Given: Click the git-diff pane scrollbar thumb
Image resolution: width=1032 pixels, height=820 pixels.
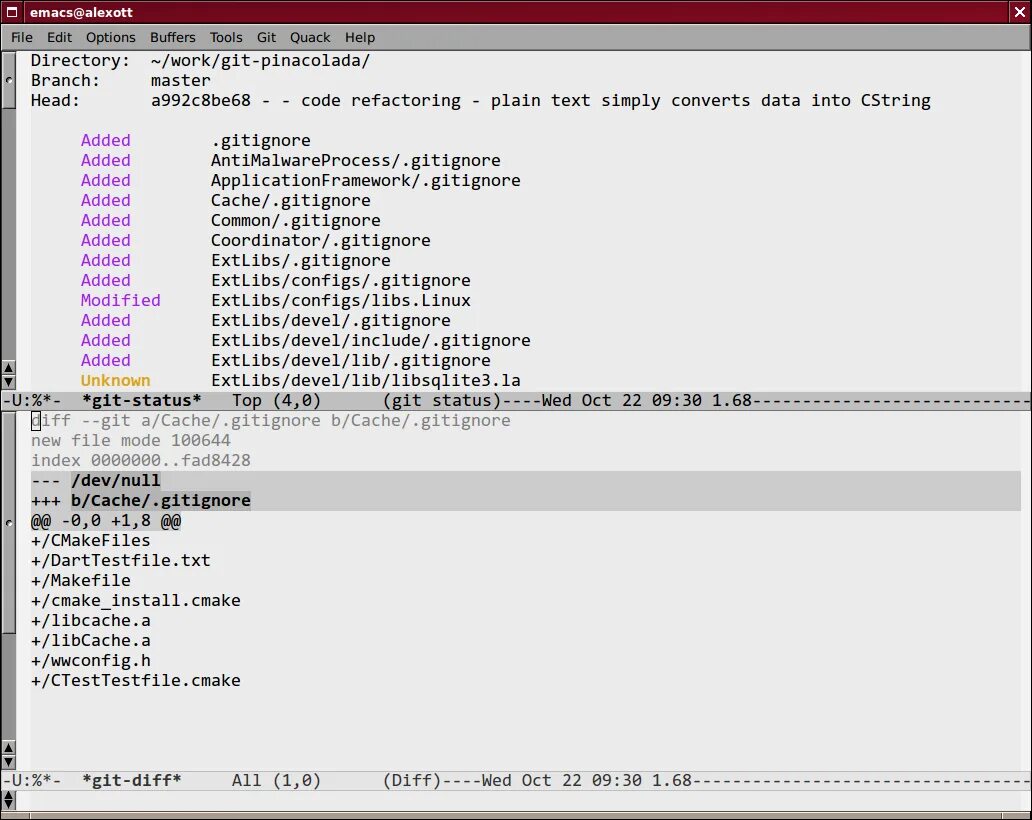Looking at the screenshot, I should (9, 523).
